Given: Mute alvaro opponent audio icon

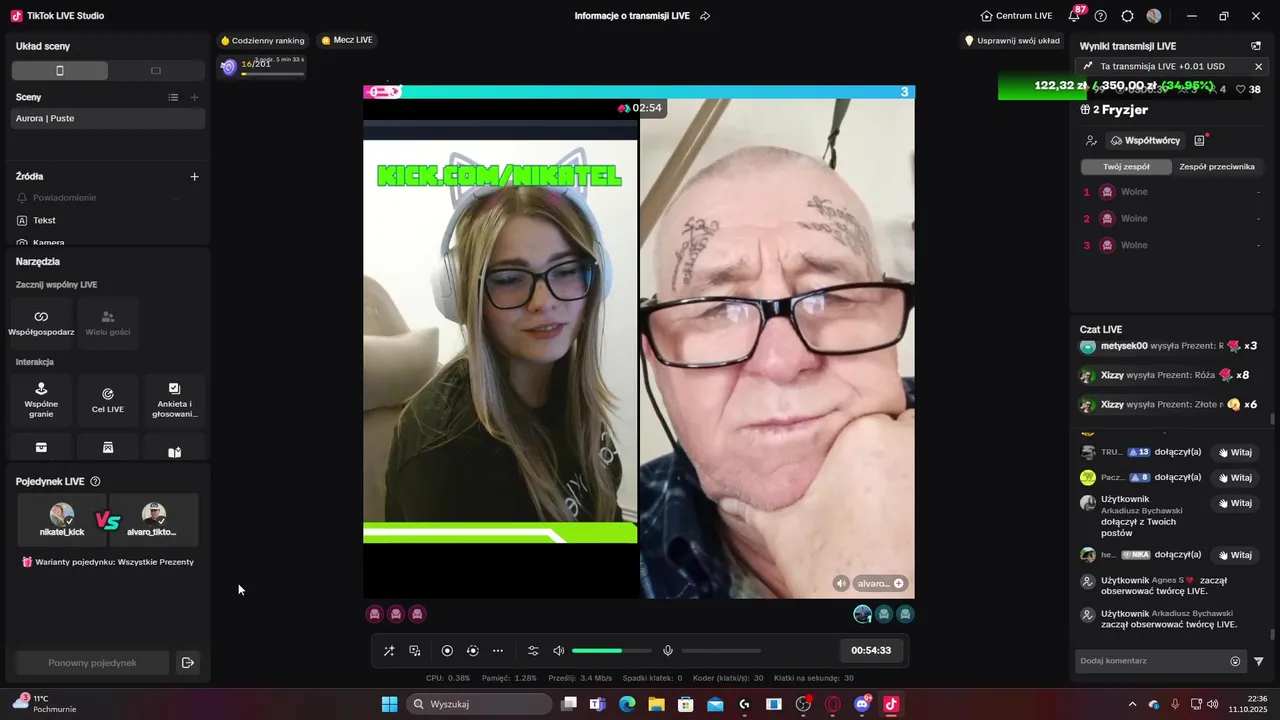Looking at the screenshot, I should click(x=842, y=583).
